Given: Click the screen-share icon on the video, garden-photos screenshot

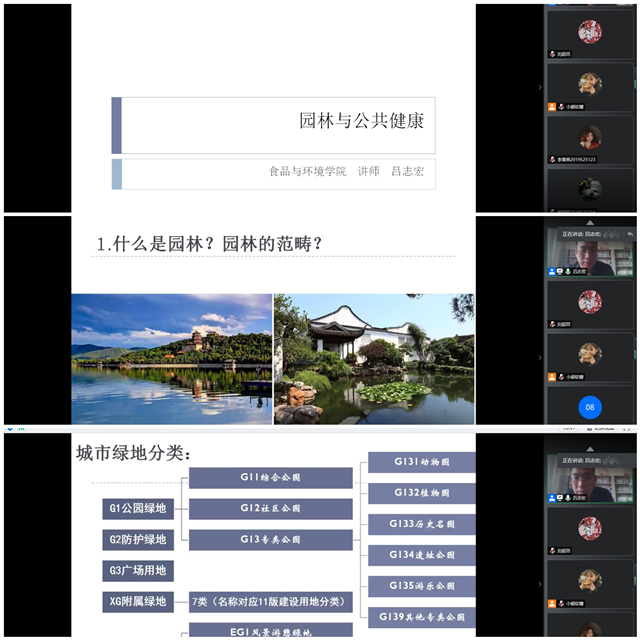Looking at the screenshot, I should pyautogui.click(x=560, y=271).
